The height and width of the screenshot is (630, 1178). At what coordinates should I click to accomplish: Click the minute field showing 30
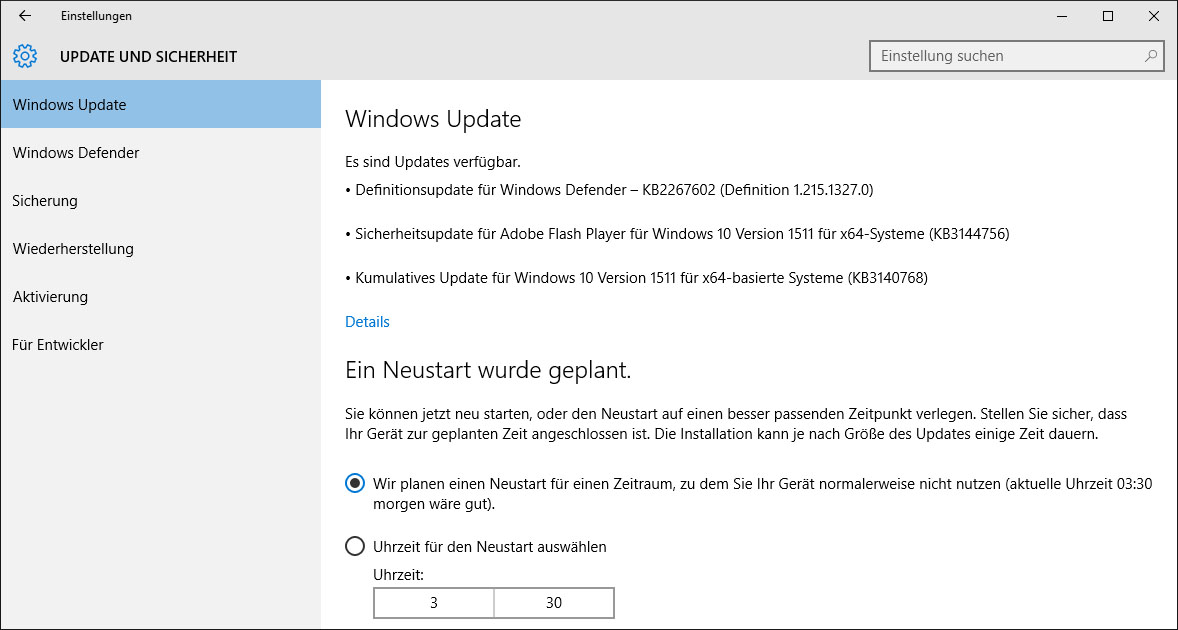553,602
